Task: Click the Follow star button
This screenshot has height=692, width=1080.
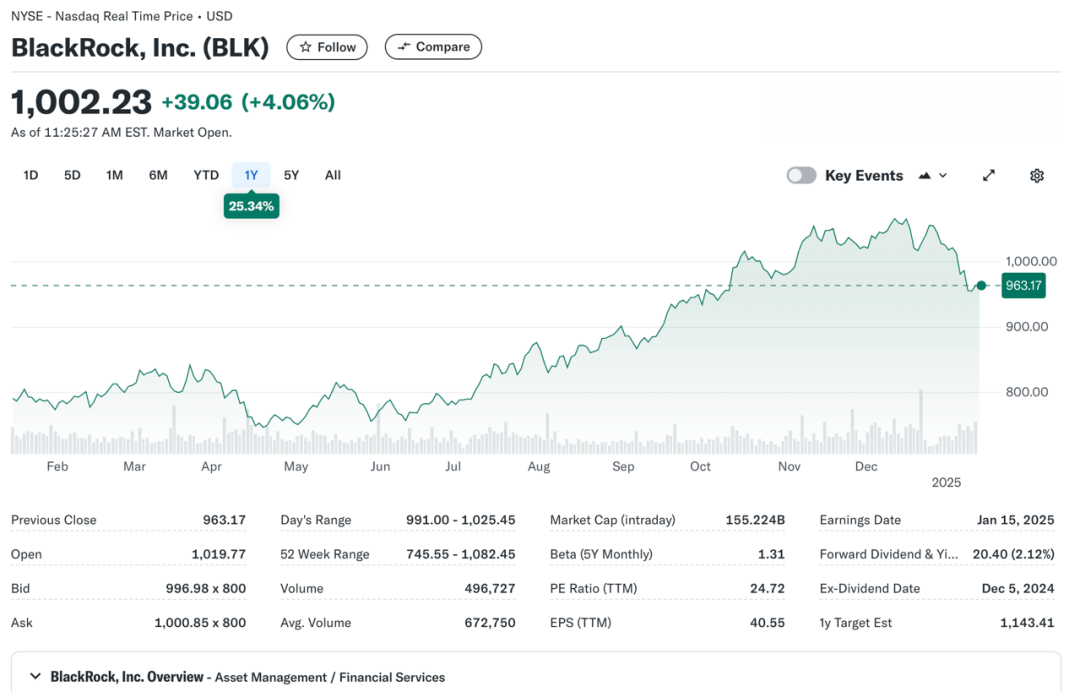Action: [327, 47]
